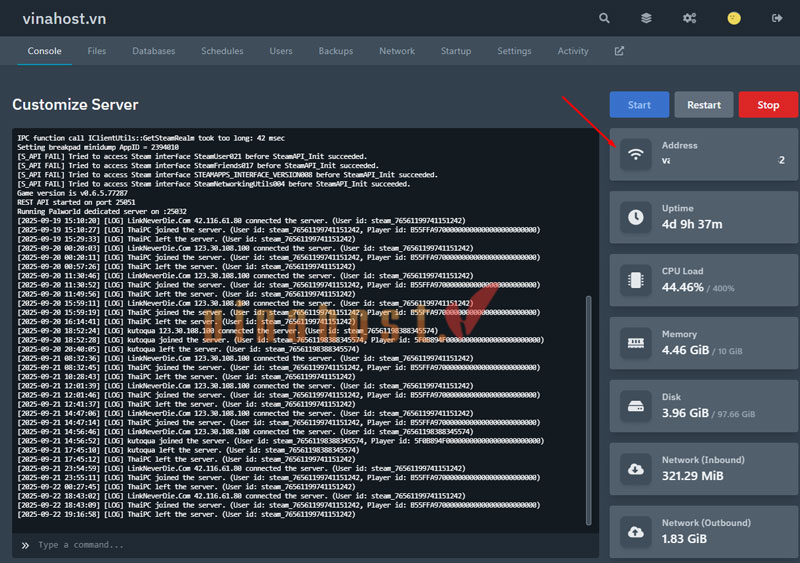Open the search icon in top bar
The width and height of the screenshot is (800, 563).
[604, 18]
